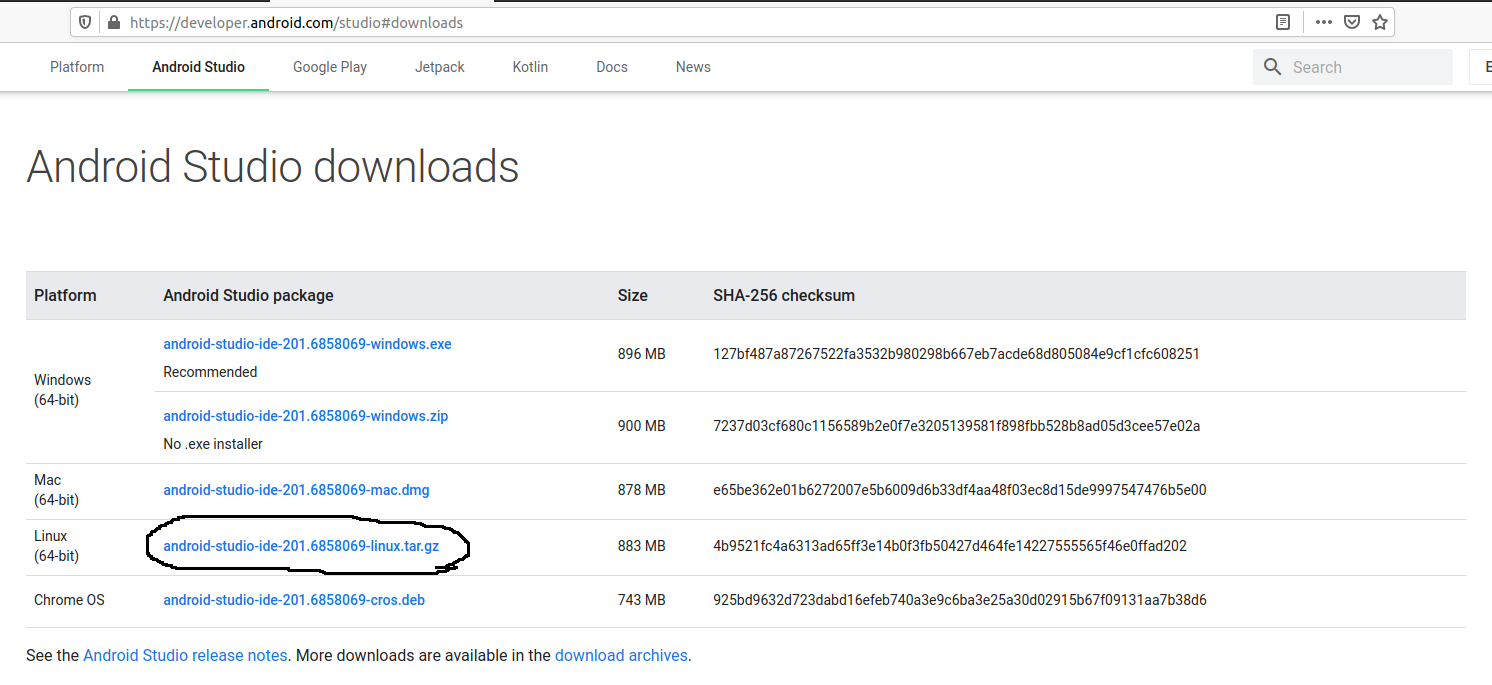Image resolution: width=1492 pixels, height=685 pixels.
Task: Open the Google Play tab
Action: [330, 67]
